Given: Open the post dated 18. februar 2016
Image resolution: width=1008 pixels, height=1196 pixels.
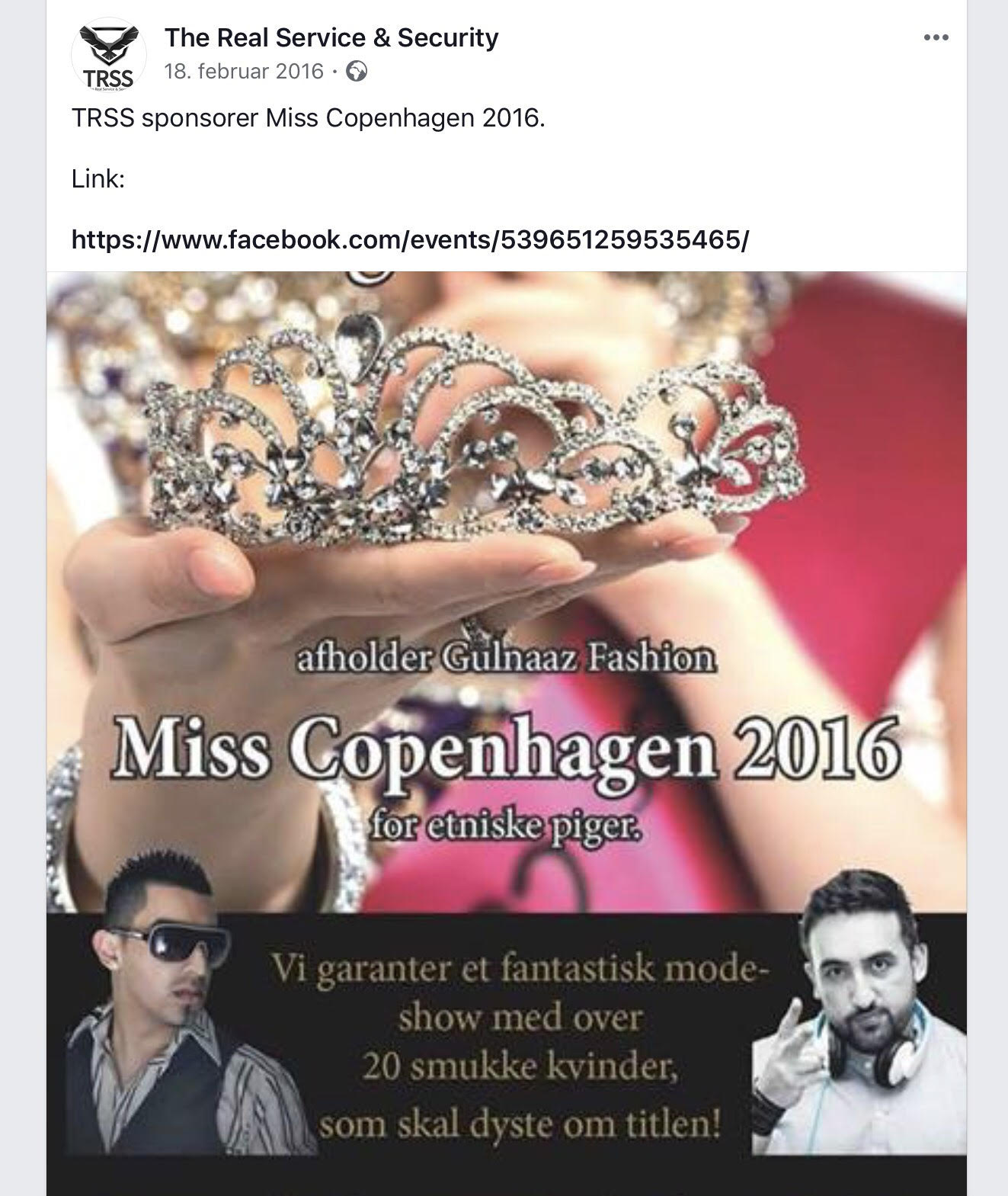Looking at the screenshot, I should [245, 72].
